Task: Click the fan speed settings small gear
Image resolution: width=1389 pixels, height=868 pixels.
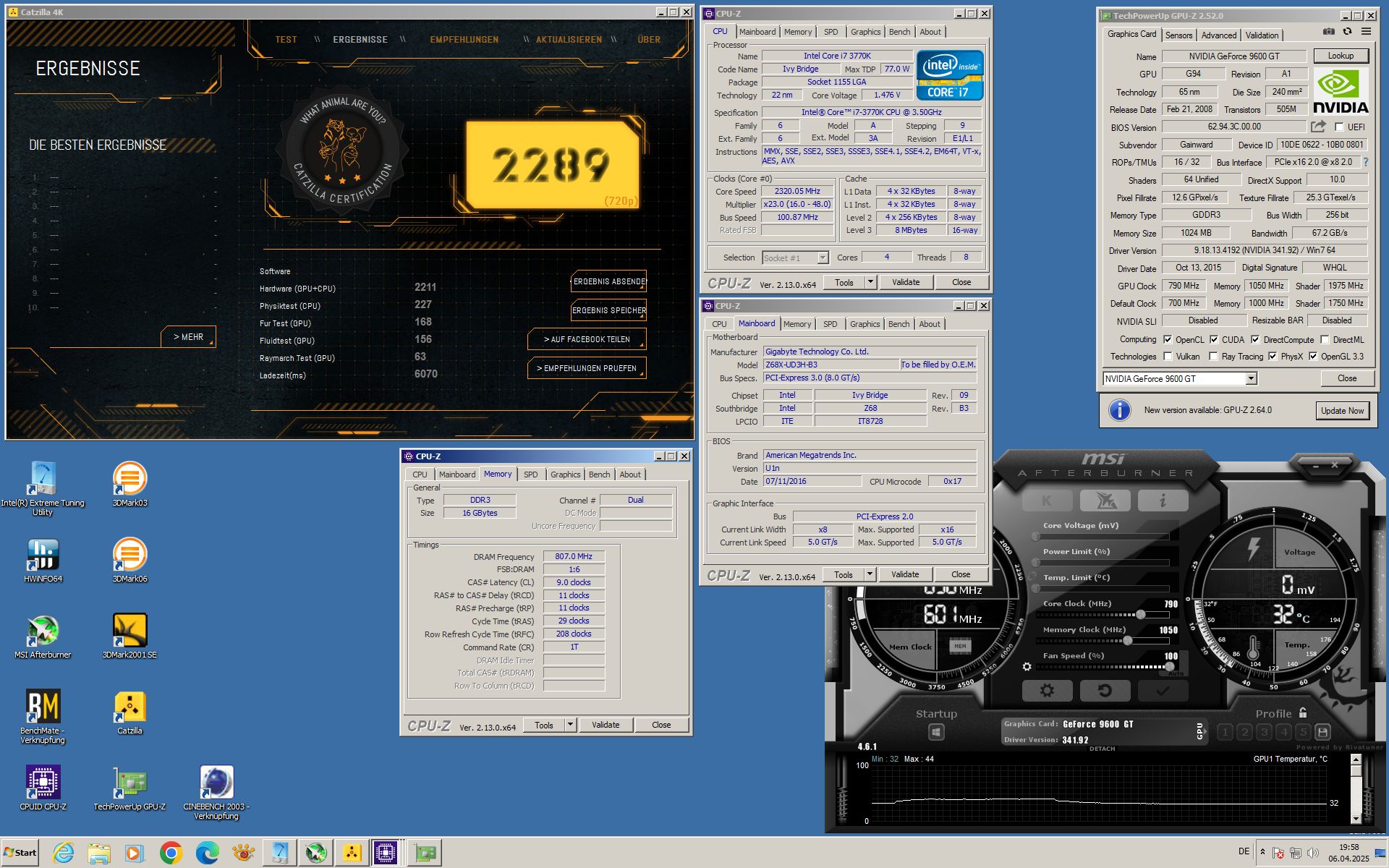Action: 1027,666
